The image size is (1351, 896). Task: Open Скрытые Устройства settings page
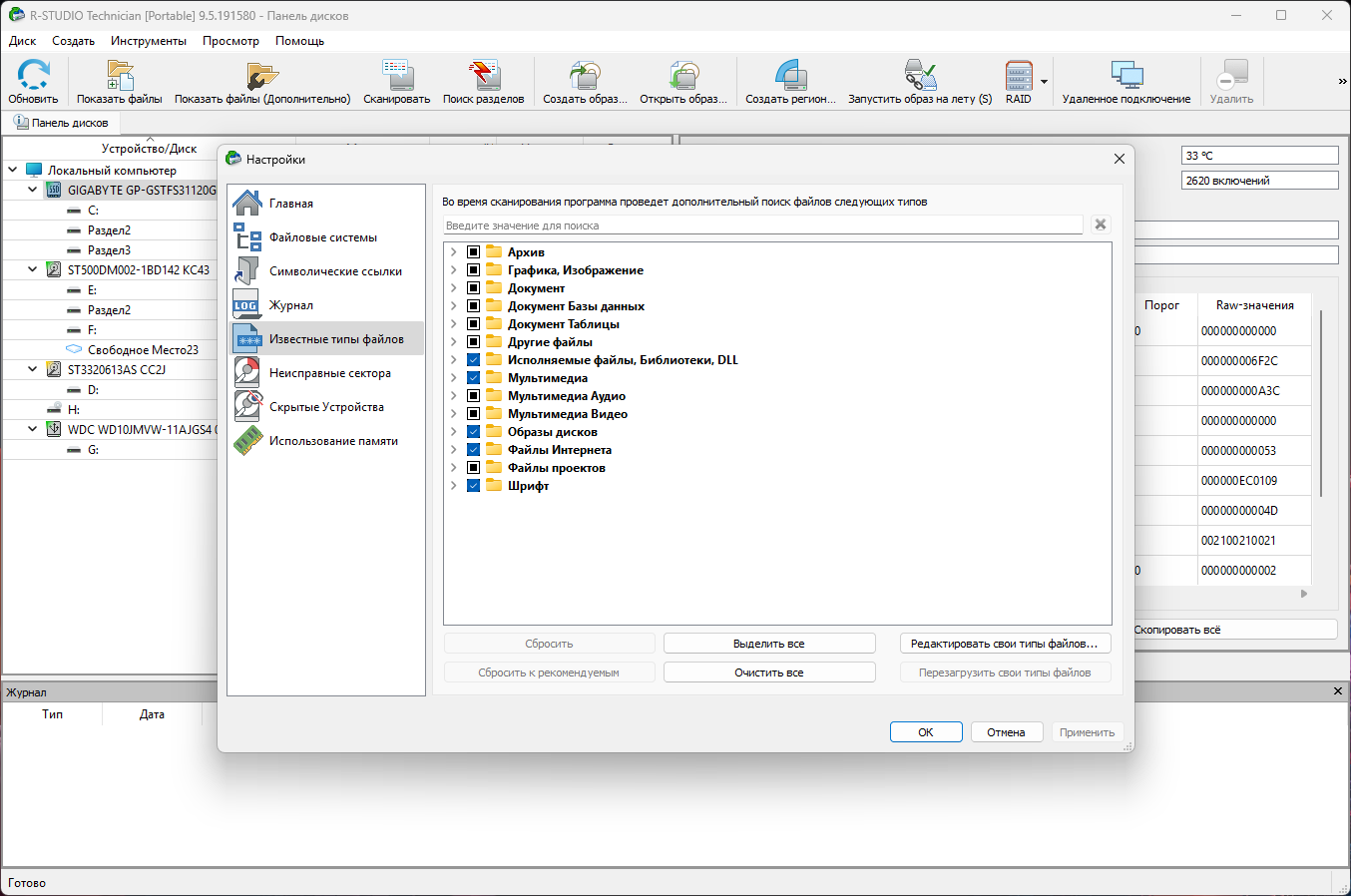[x=325, y=407]
